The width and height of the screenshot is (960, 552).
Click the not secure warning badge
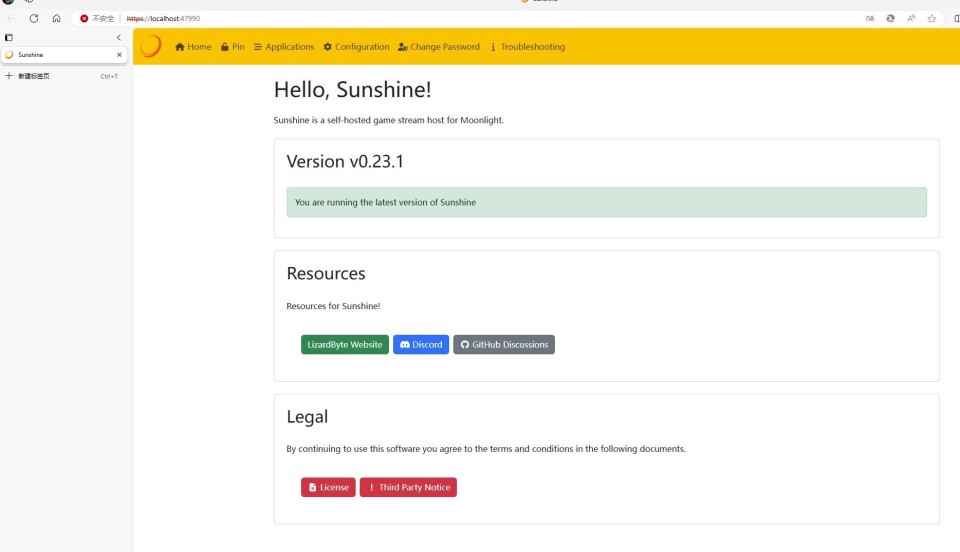tap(97, 18)
